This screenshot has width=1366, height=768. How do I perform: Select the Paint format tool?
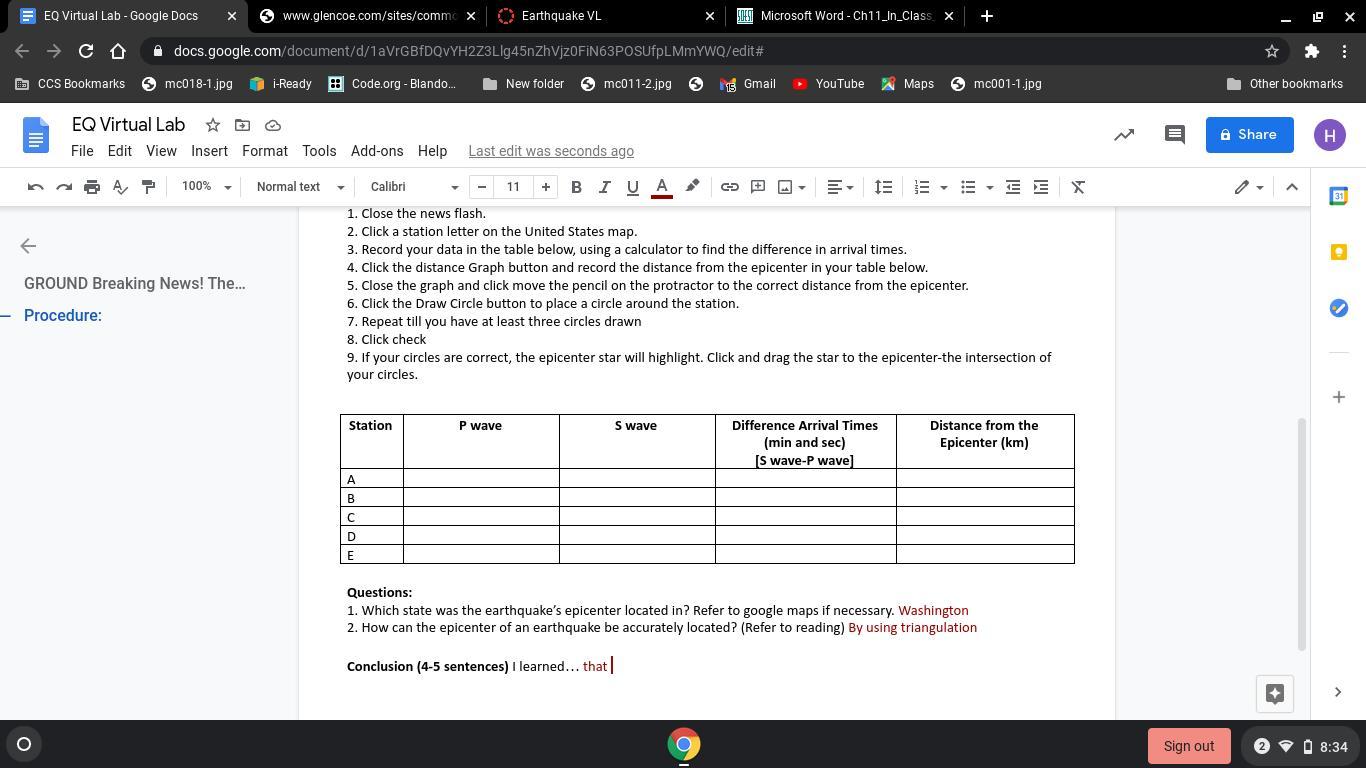click(148, 187)
